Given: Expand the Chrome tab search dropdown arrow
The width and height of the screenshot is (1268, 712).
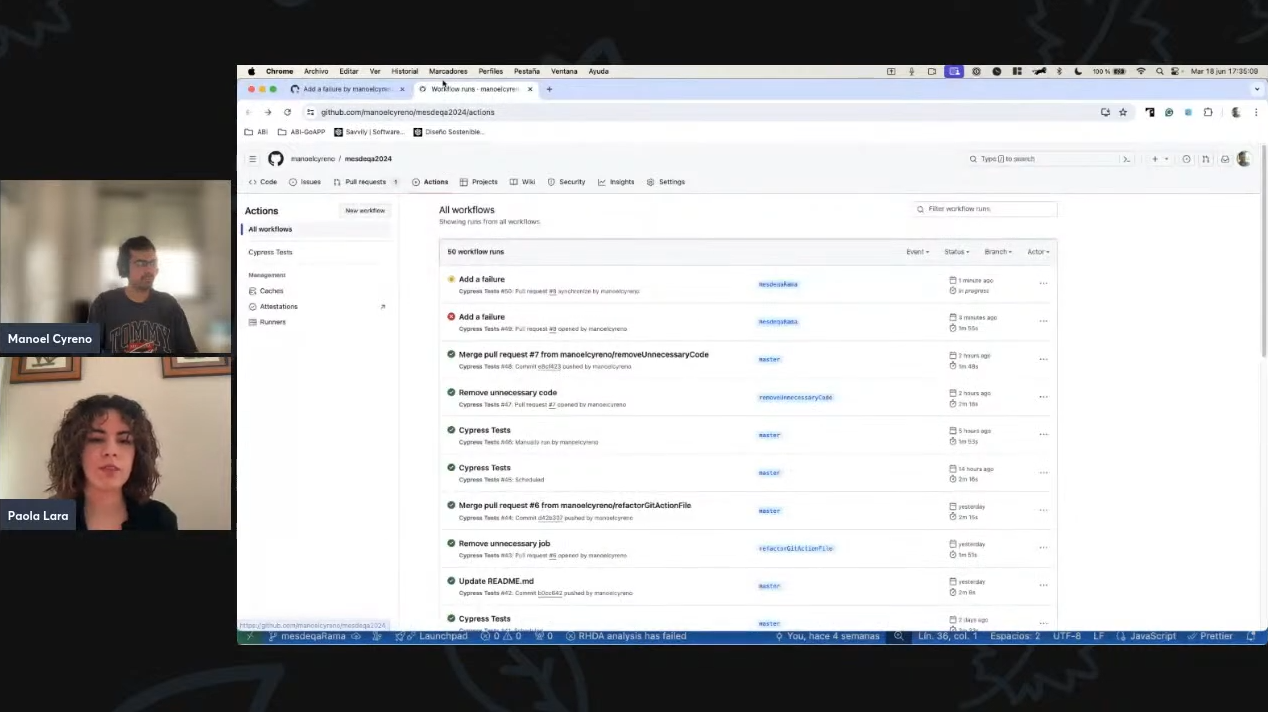Looking at the screenshot, I should coord(1257,89).
